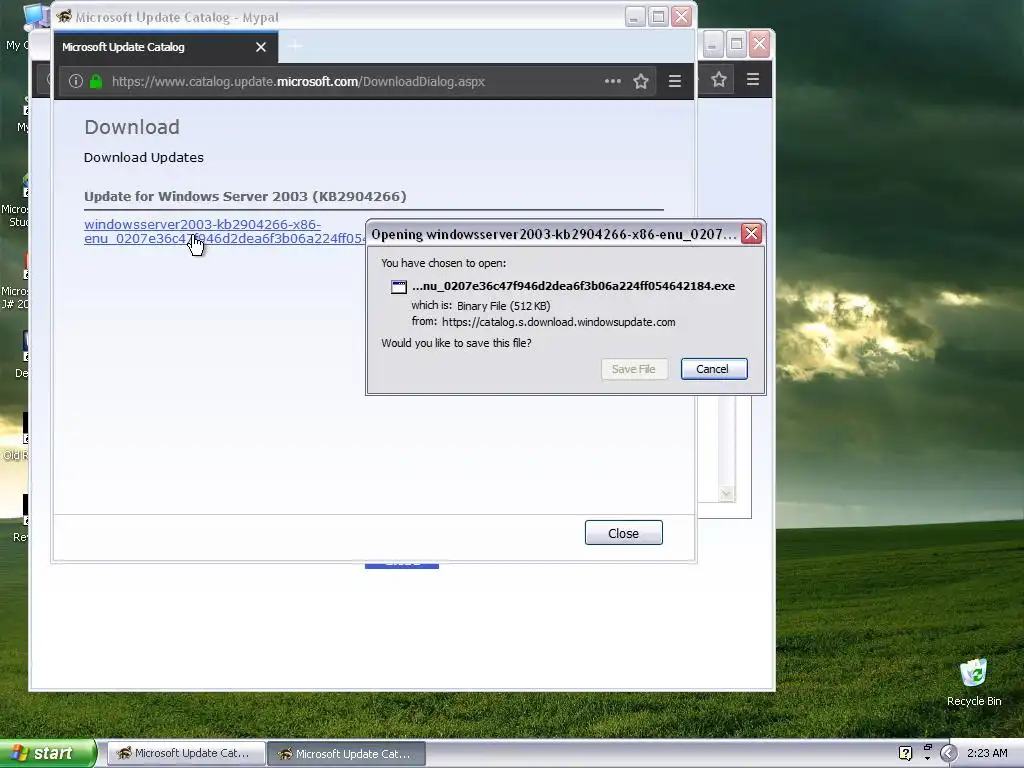1024x768 pixels.
Task: Close the Microsoft Update Catalog tab
Action: (261, 47)
